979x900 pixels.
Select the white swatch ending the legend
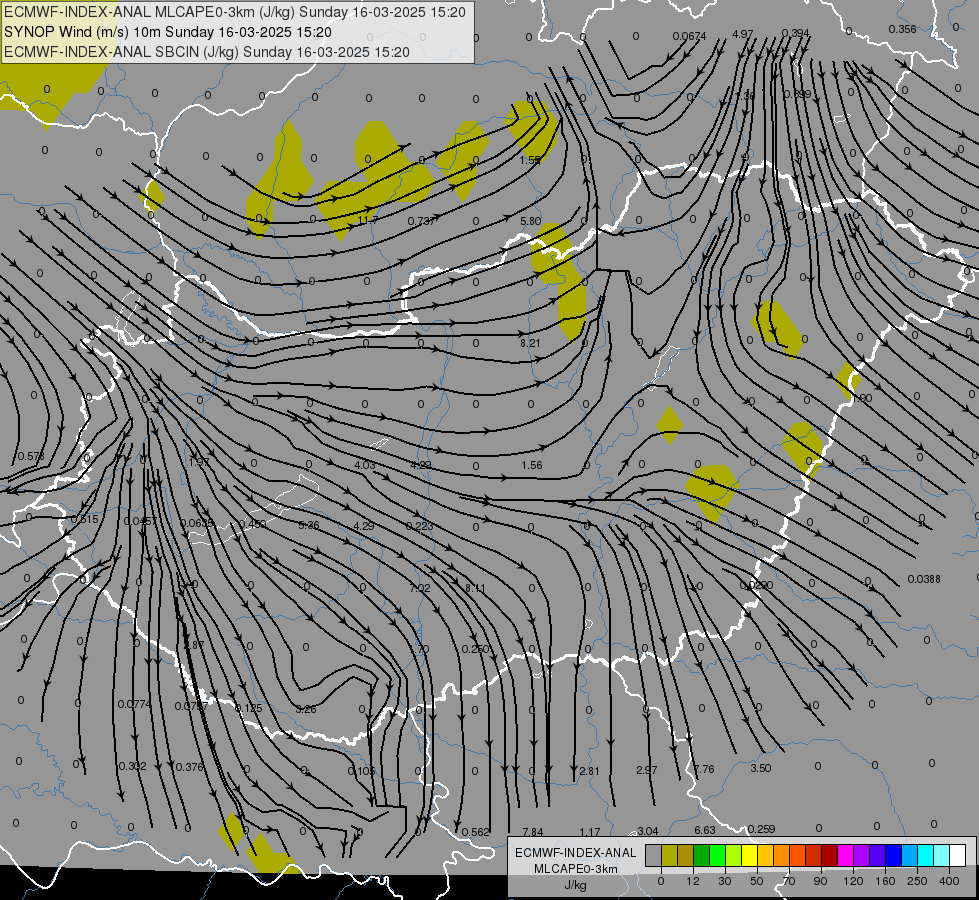[x=958, y=855]
